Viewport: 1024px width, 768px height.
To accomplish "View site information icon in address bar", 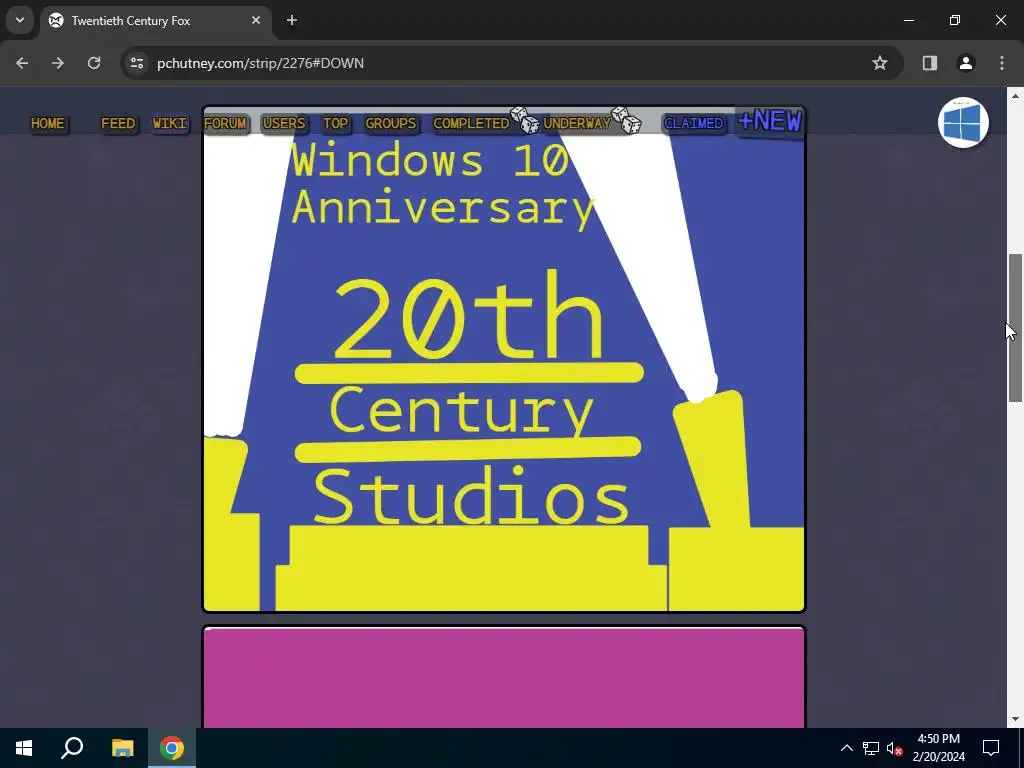I will click(x=136, y=63).
